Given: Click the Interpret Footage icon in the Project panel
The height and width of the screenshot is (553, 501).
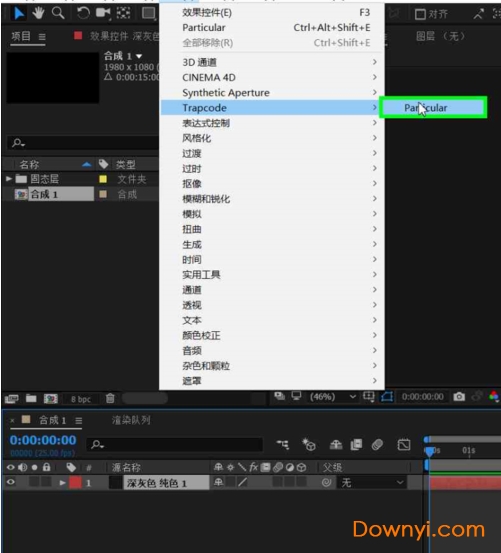Looking at the screenshot, I should (12, 399).
